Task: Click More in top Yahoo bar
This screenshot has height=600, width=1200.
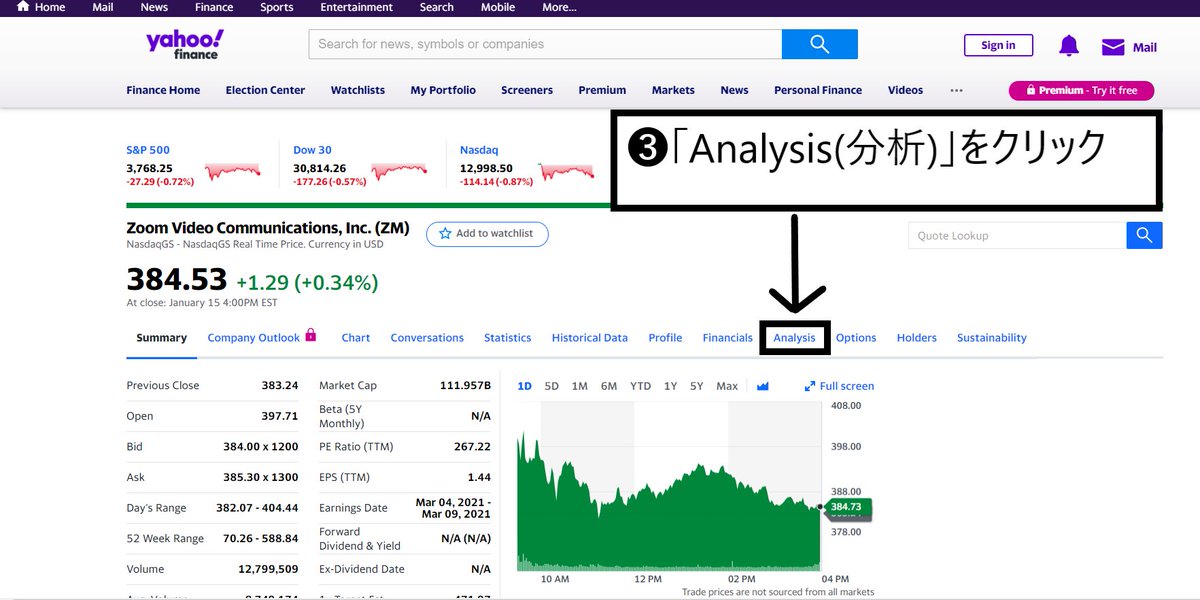Action: coord(559,7)
